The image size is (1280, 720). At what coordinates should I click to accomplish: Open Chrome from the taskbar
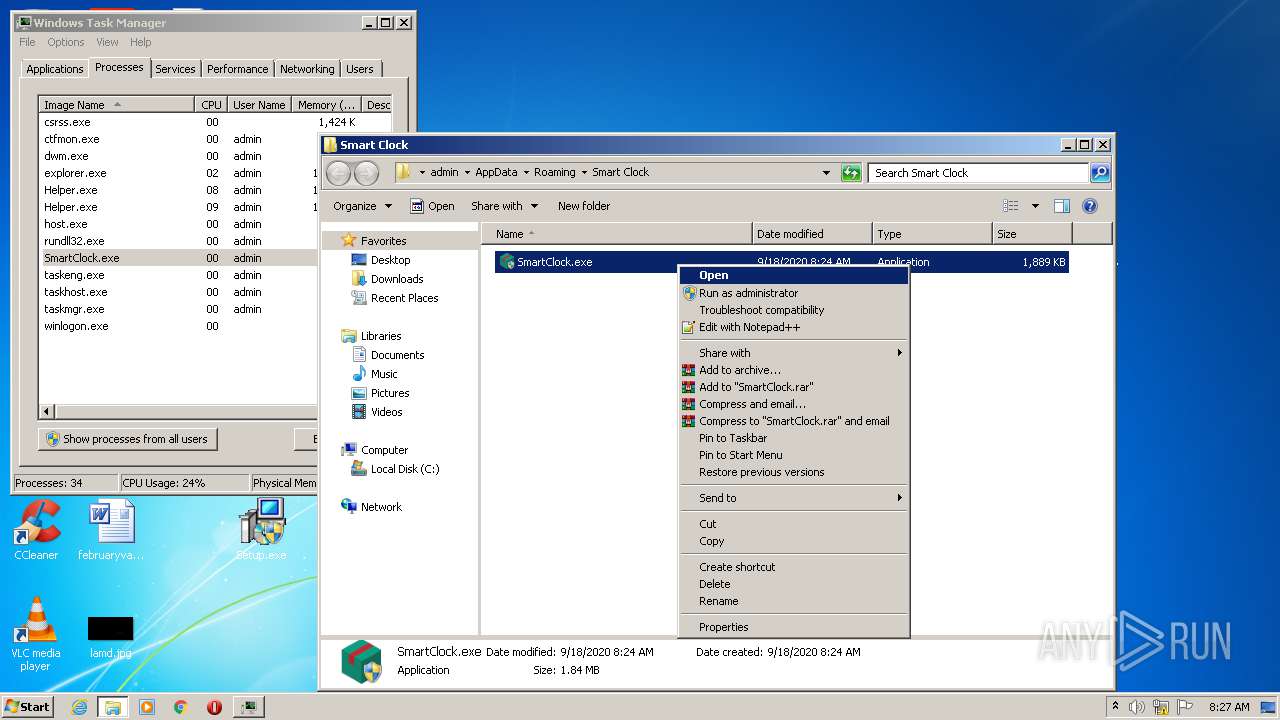[180, 707]
